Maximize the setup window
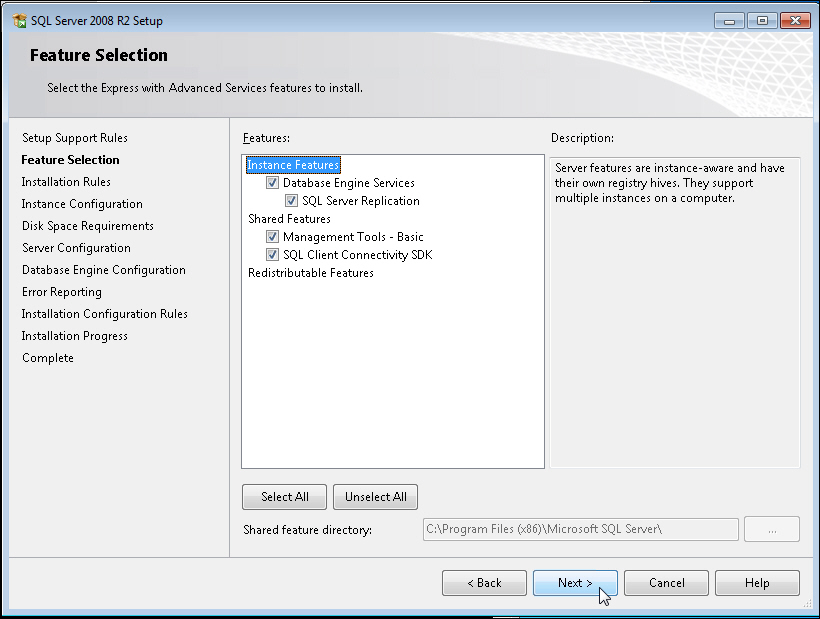Screen dimensions: 820x619 (762, 20)
